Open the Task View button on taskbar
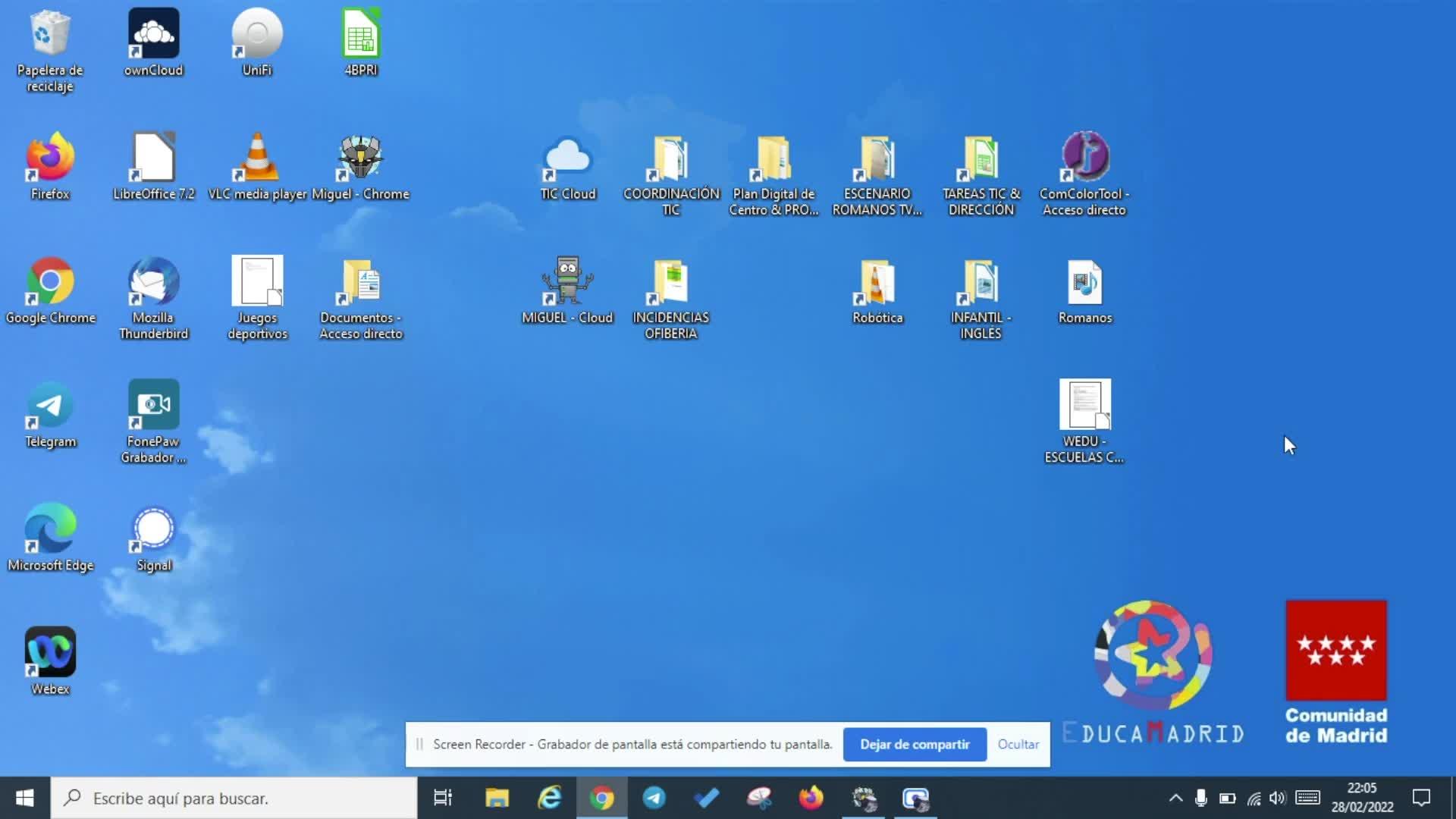 (x=443, y=798)
